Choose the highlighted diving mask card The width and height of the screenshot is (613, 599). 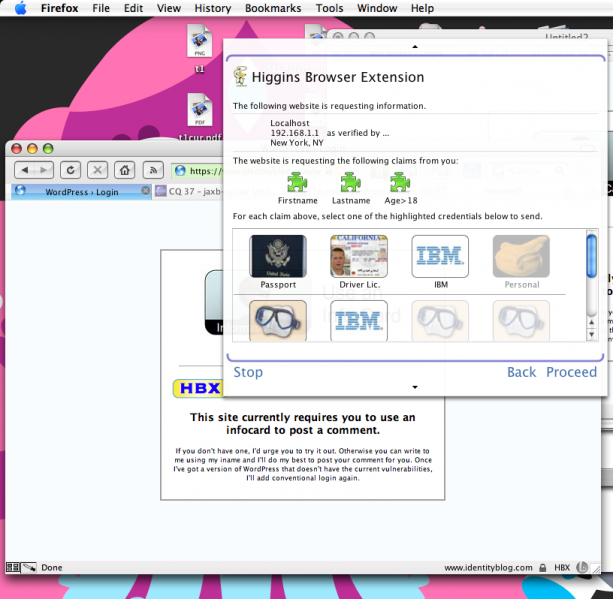pyautogui.click(x=278, y=321)
